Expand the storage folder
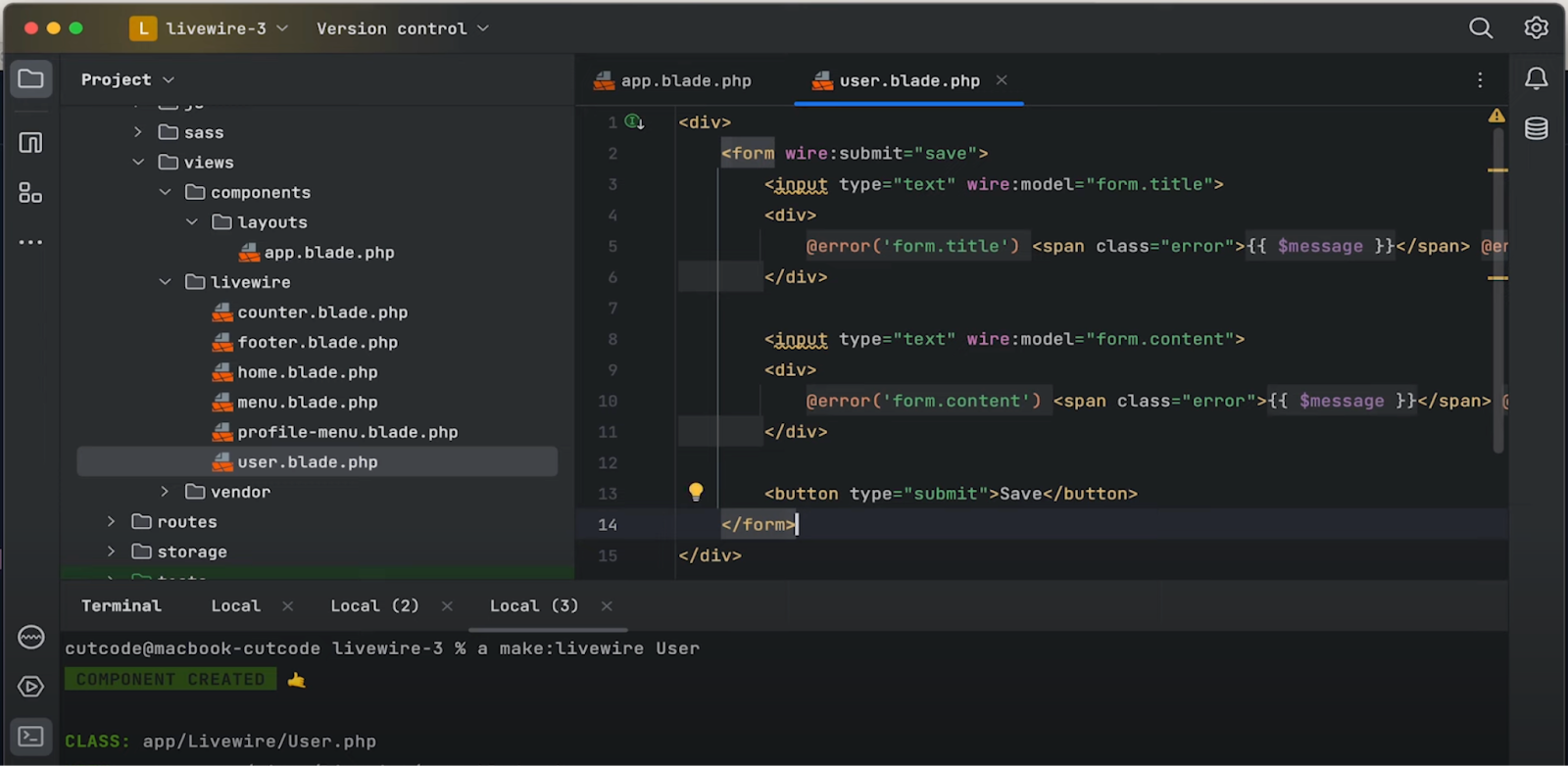Image resolution: width=1568 pixels, height=766 pixels. (112, 552)
